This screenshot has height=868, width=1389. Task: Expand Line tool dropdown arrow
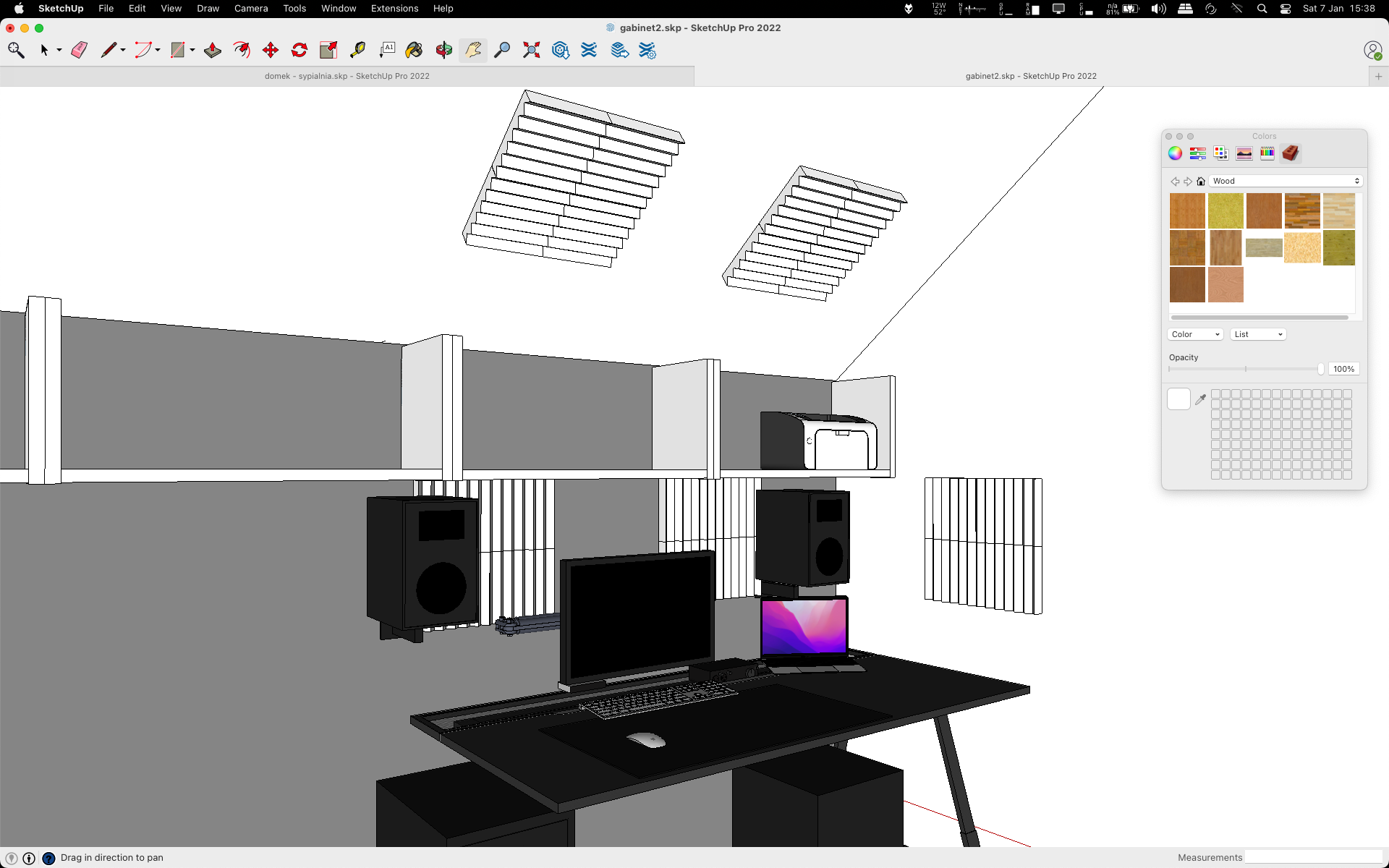tap(123, 50)
